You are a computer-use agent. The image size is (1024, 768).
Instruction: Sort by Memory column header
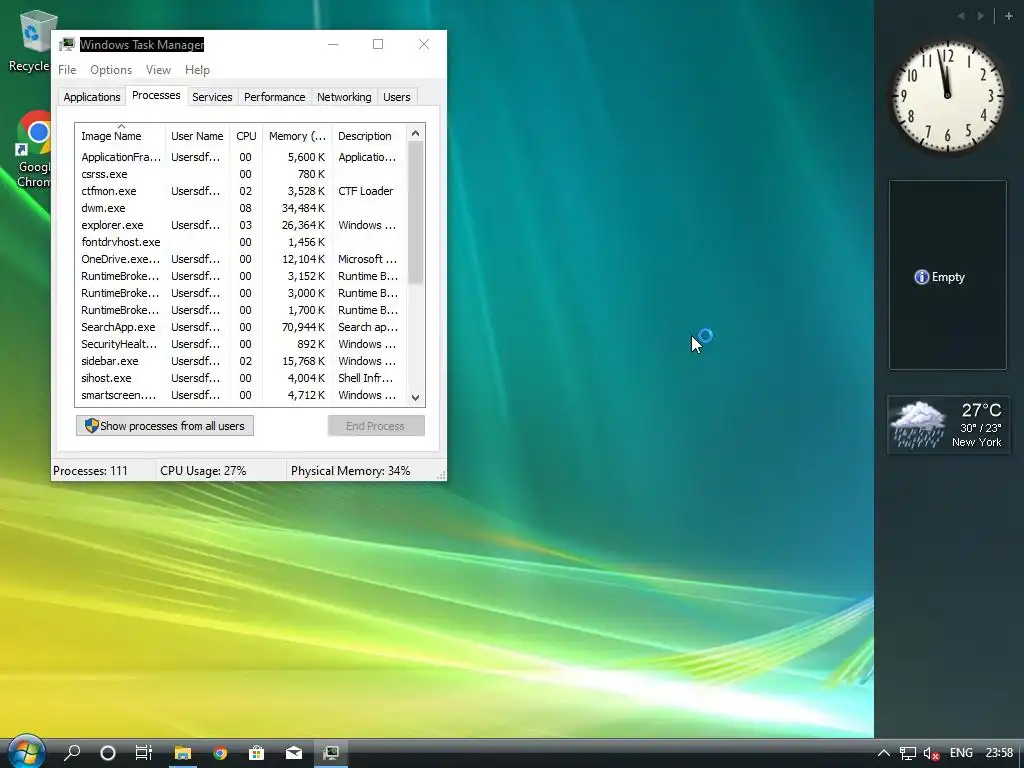tap(297, 136)
